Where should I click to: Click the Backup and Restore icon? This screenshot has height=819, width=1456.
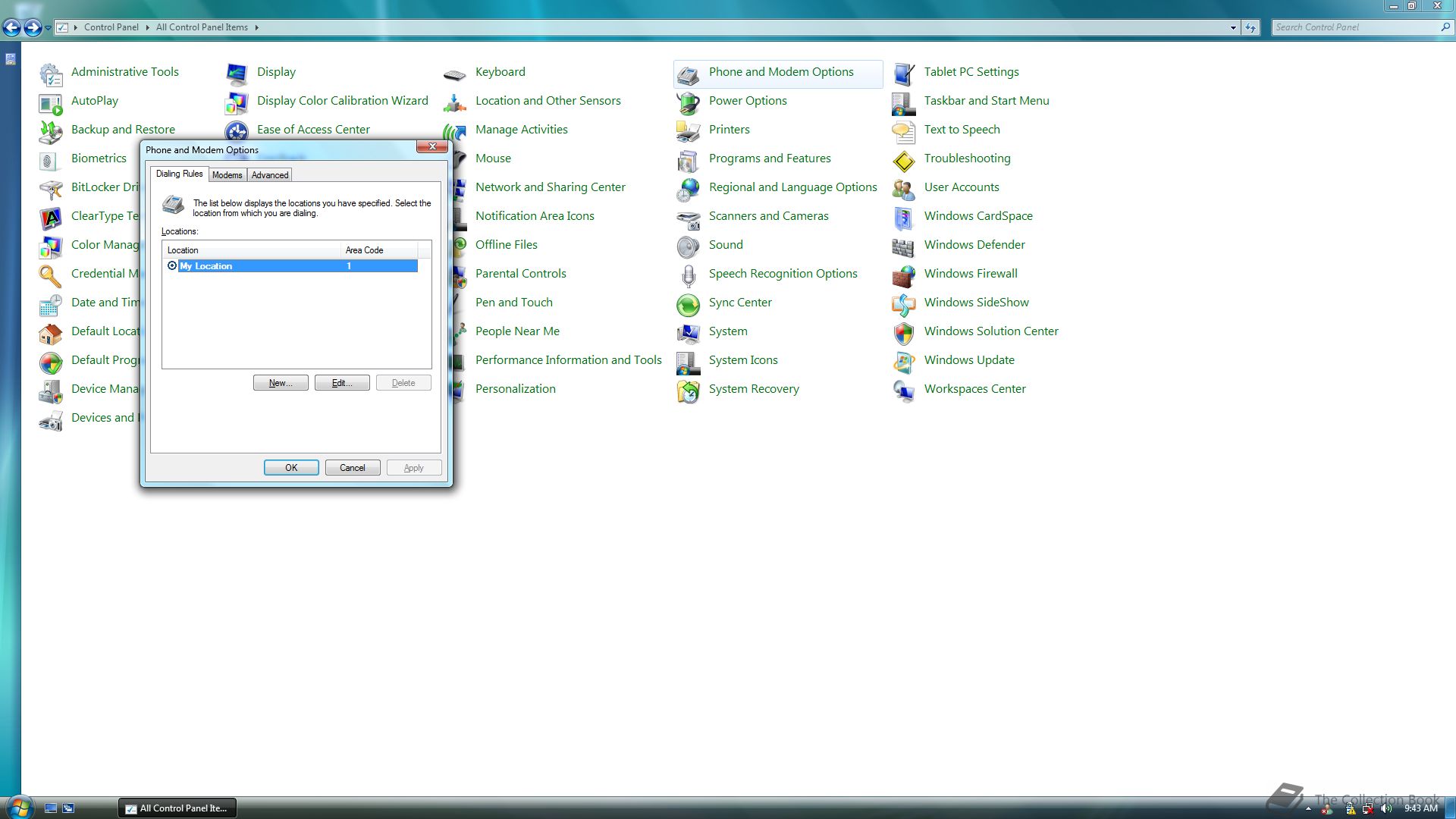pos(51,131)
